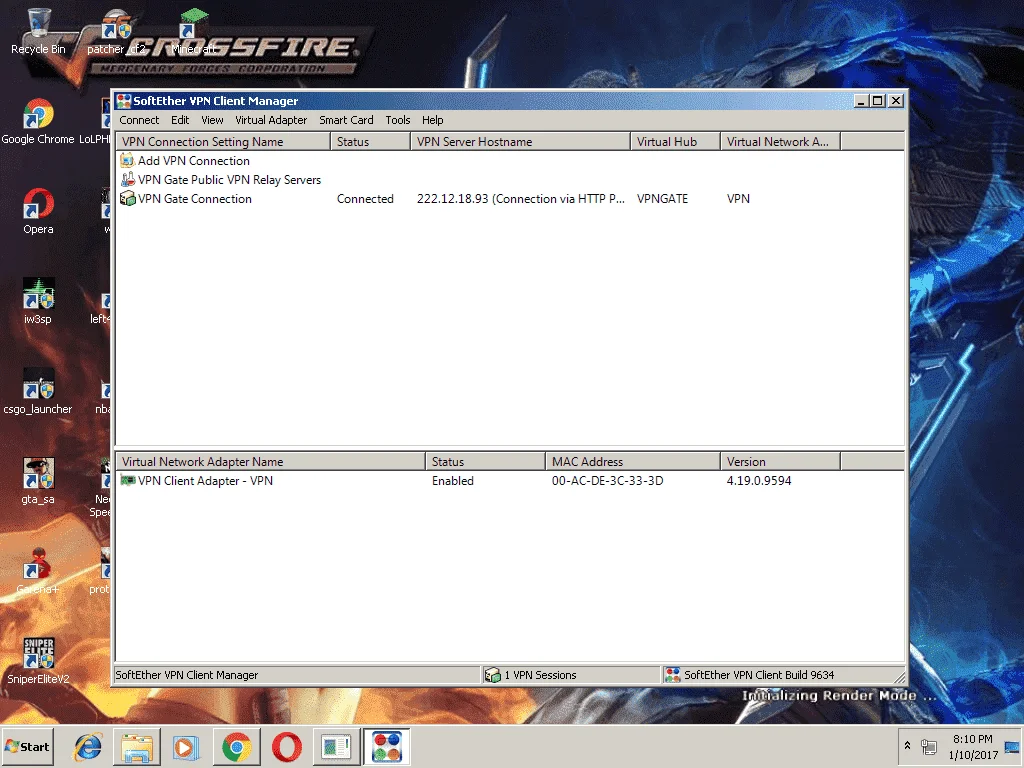Screen dimensions: 1024x768
Task: Click the VPN Client Adapter network card icon
Action: [127, 481]
